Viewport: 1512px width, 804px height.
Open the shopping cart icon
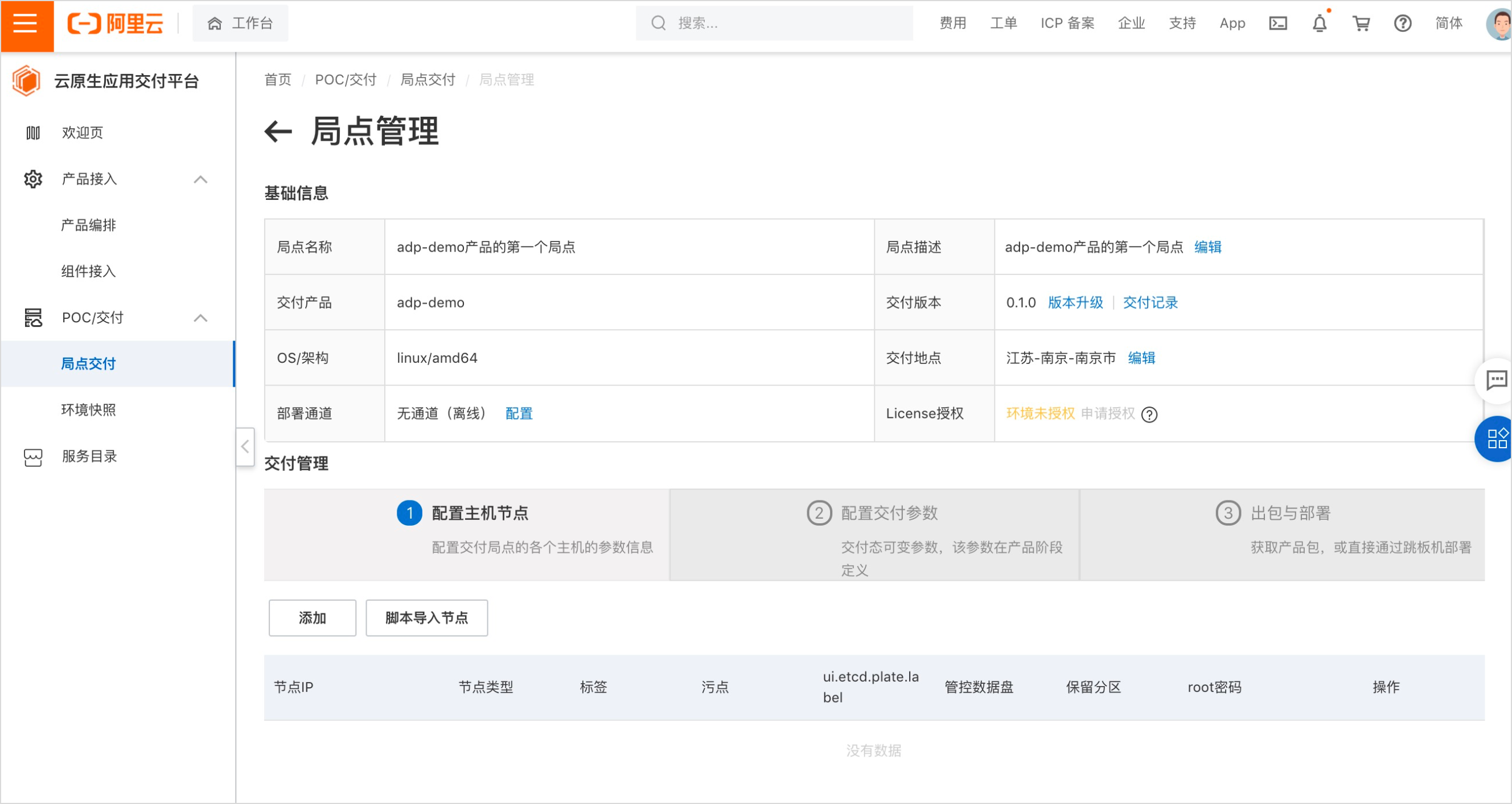pyautogui.click(x=1361, y=23)
